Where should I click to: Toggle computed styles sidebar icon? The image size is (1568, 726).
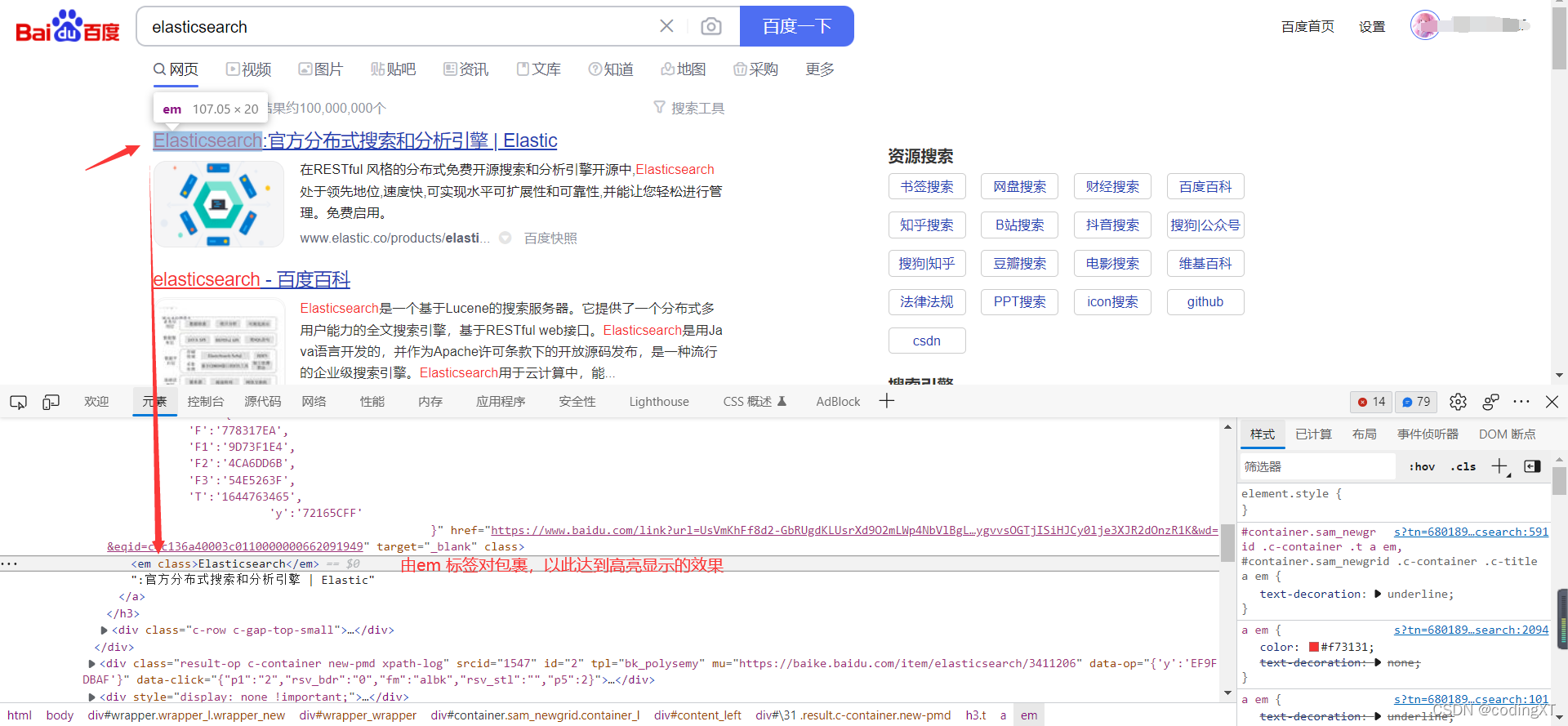[x=1533, y=466]
